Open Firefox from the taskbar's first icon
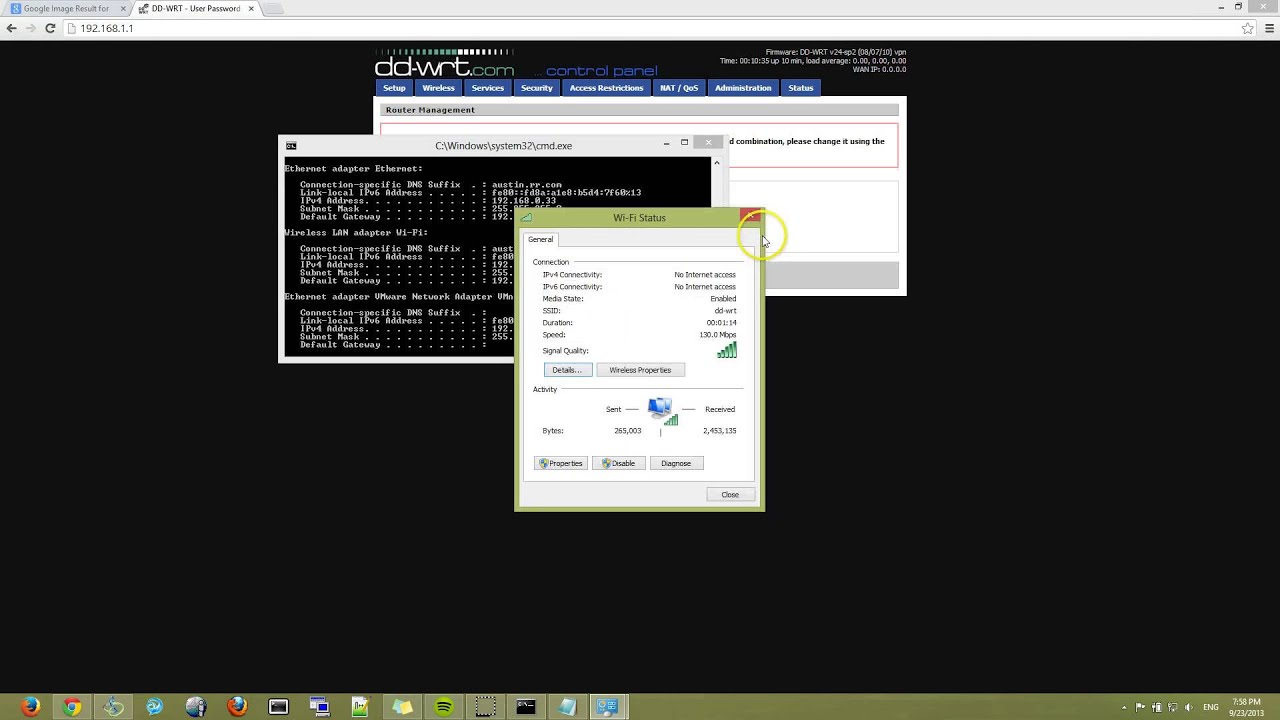Screen dimensions: 1280x720 [x=30, y=707]
